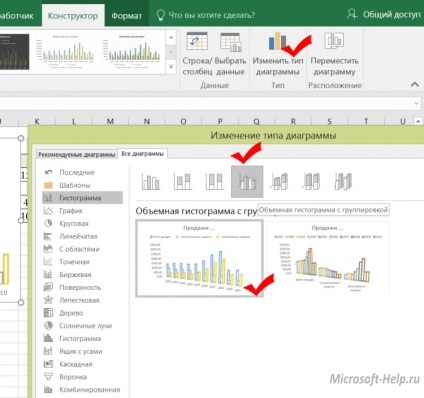Click the Share (Общий доступ) person icon
This screenshot has height=398, width=424.
click(352, 14)
